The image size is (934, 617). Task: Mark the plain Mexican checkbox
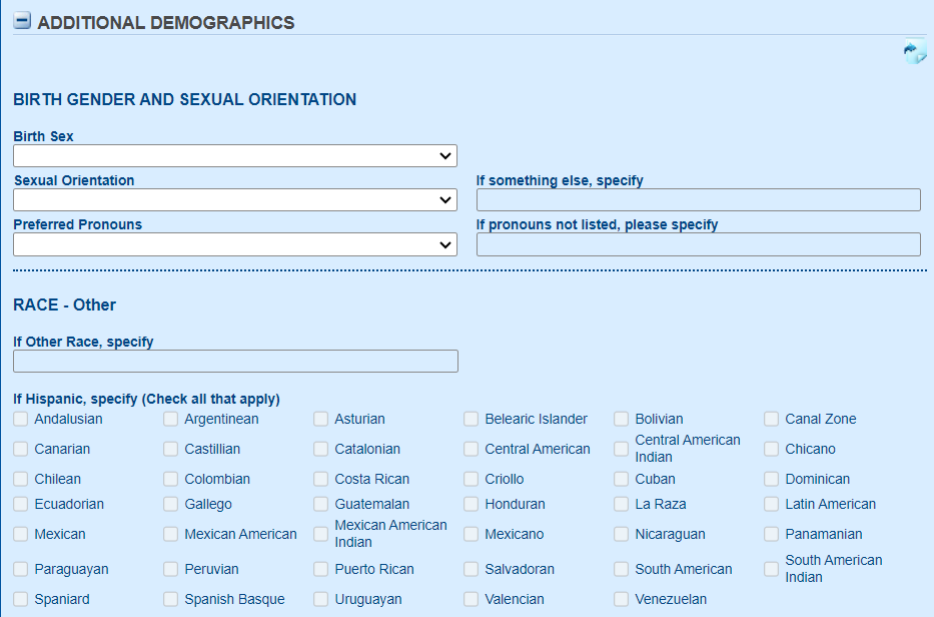pos(21,534)
